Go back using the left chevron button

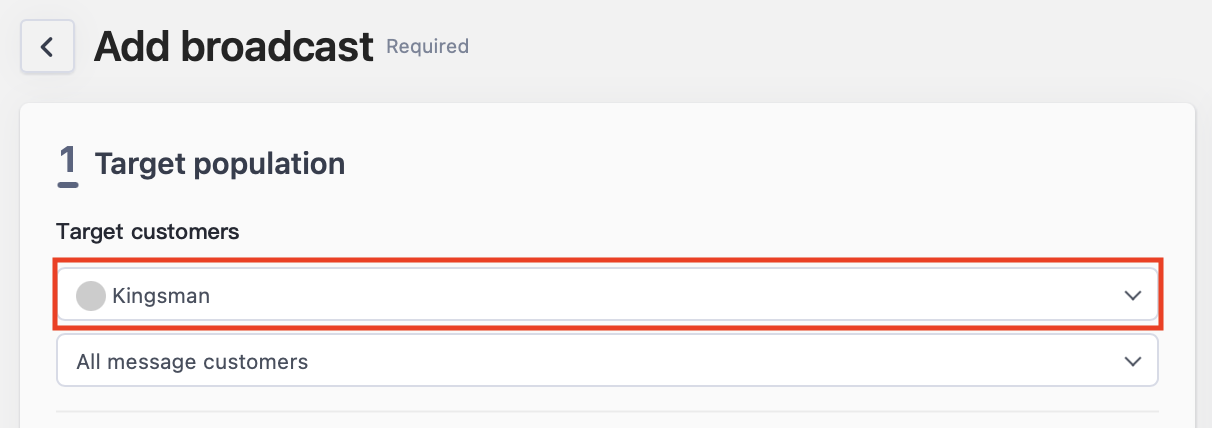pos(47,47)
